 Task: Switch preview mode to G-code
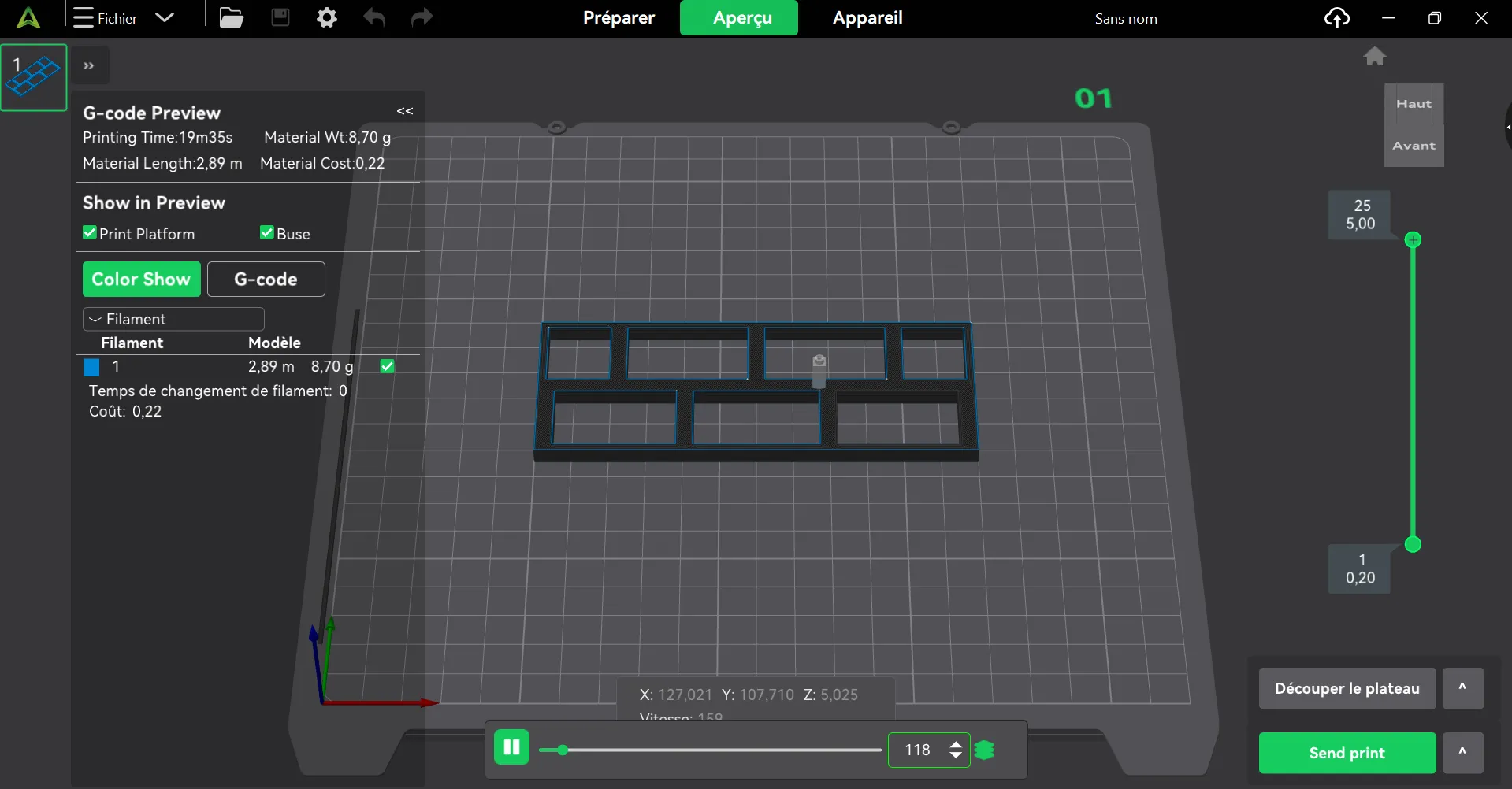point(266,279)
